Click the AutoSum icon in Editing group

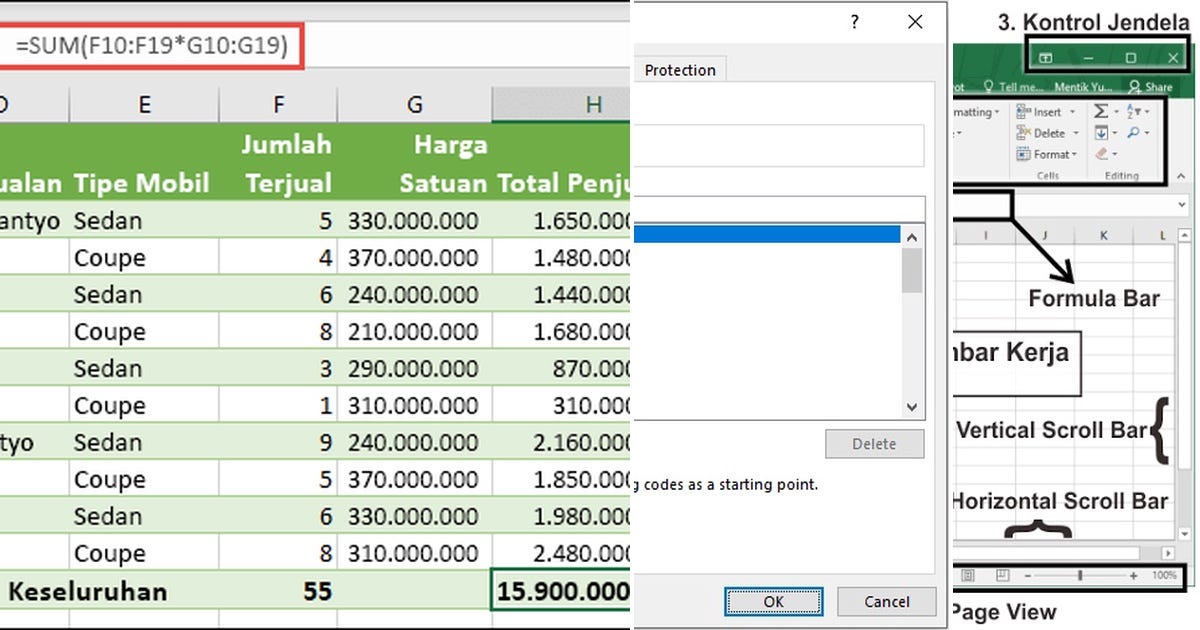coord(1102,111)
